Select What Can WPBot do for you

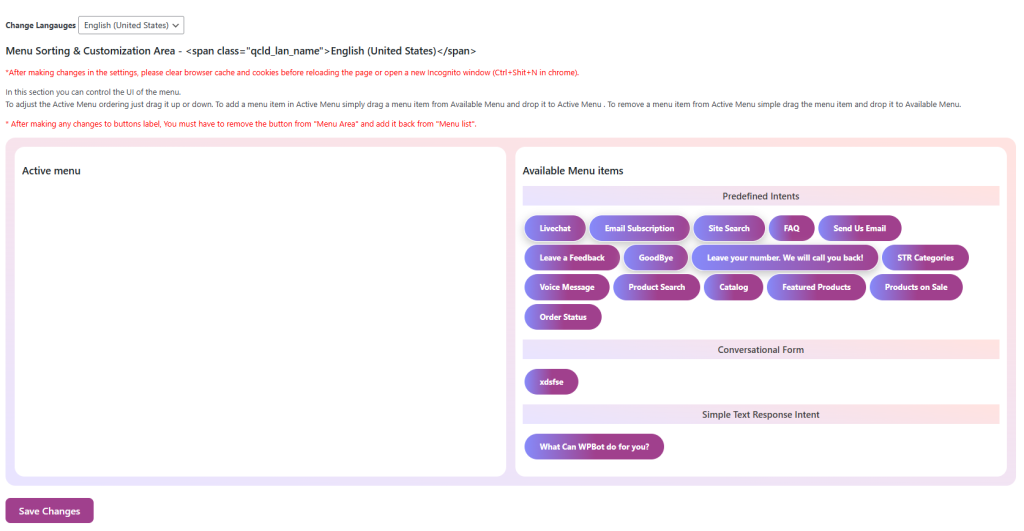(593, 446)
